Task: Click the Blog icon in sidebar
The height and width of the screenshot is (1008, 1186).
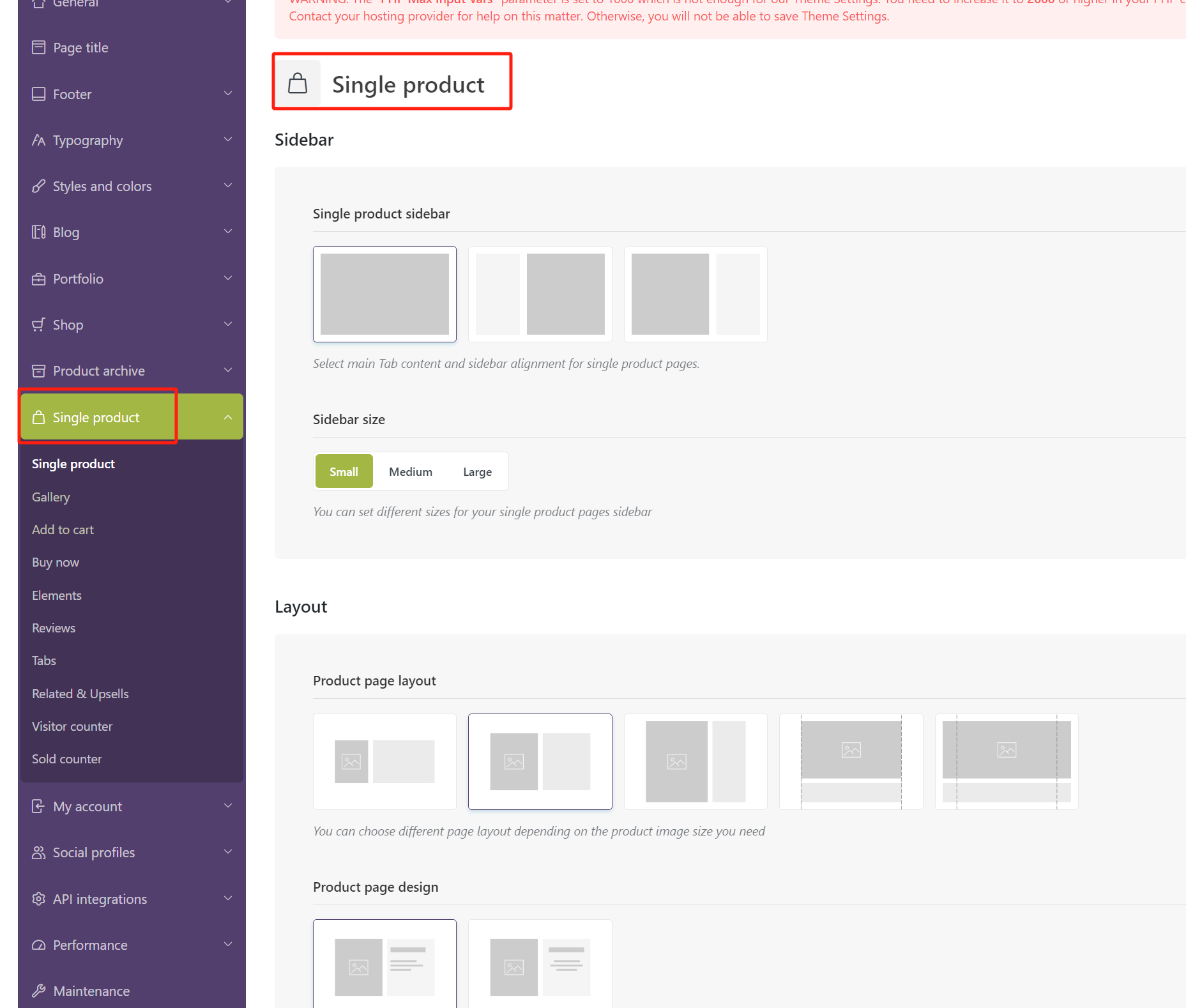Action: tap(39, 233)
